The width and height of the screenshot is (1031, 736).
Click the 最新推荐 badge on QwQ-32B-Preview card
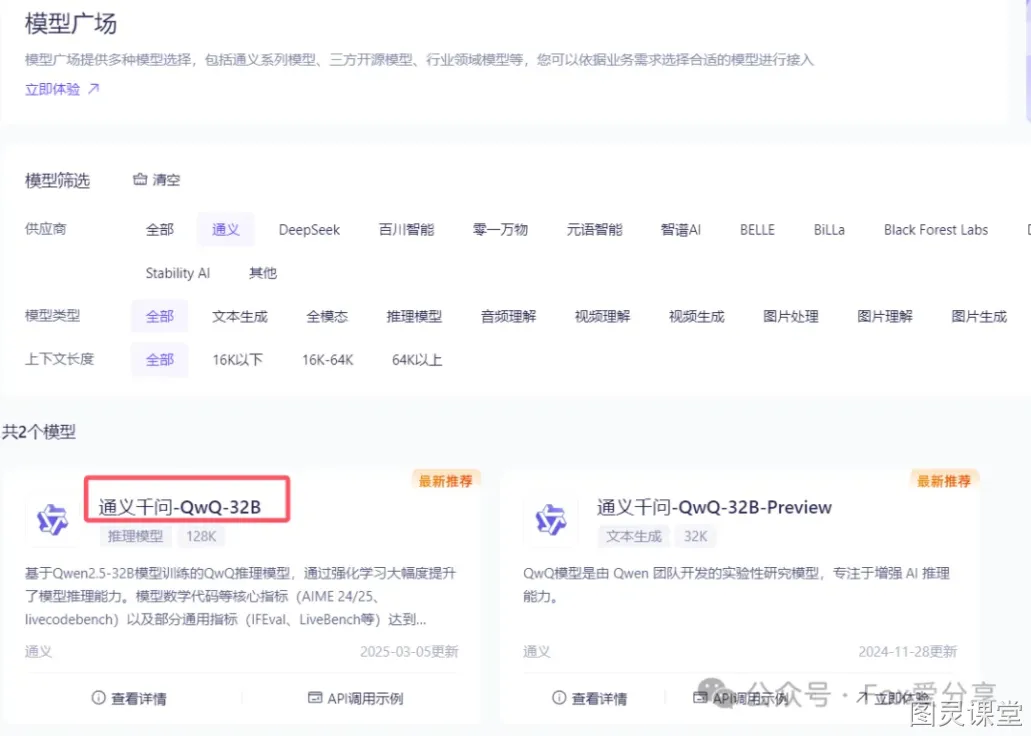(944, 481)
